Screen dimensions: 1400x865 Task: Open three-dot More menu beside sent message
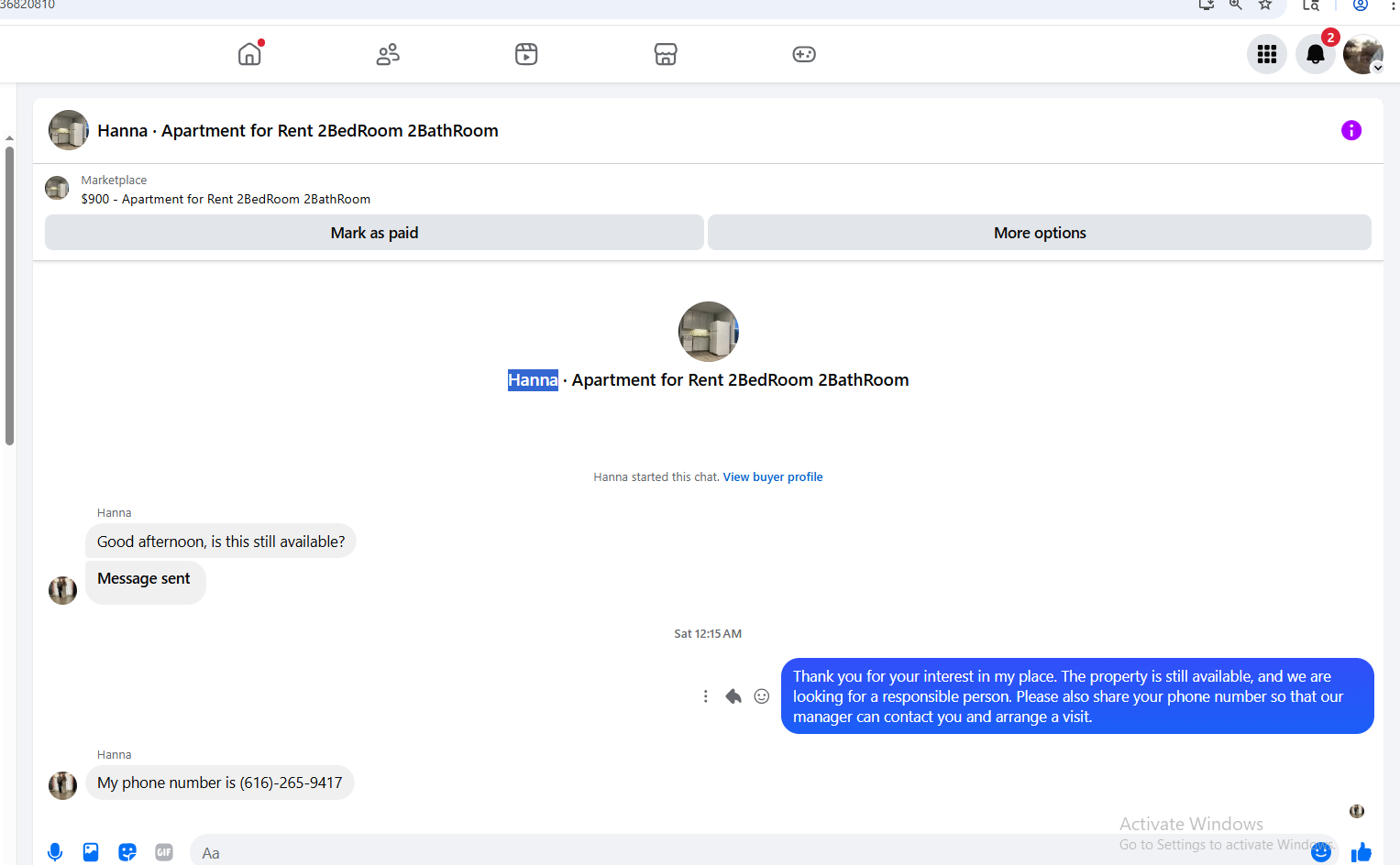(x=705, y=696)
